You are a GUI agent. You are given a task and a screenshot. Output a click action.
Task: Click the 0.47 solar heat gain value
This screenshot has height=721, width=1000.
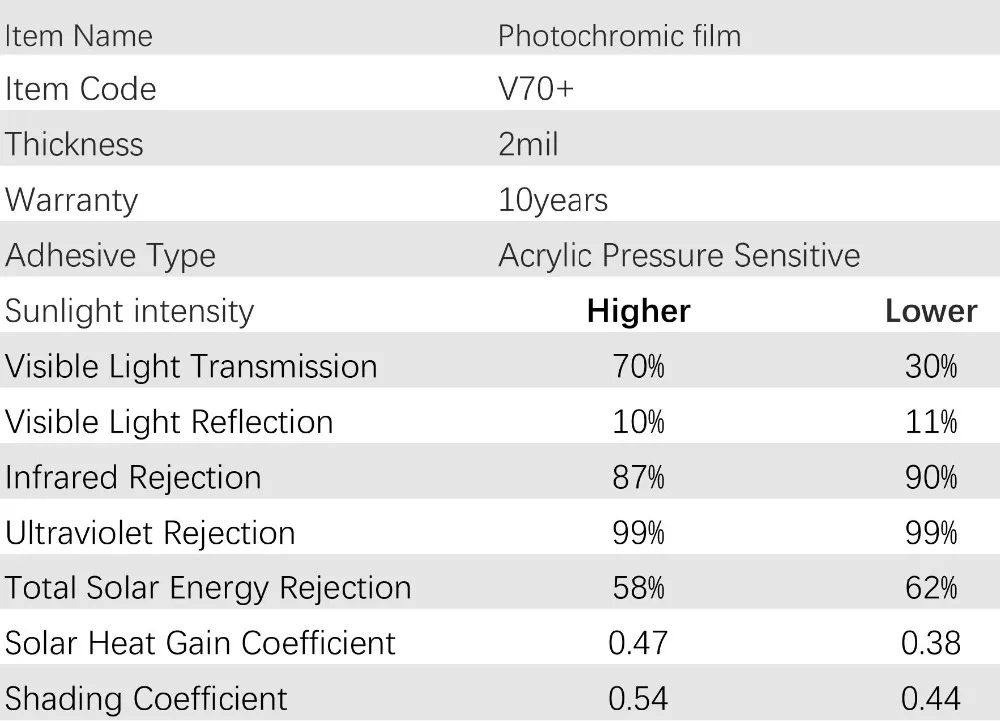[x=638, y=643]
